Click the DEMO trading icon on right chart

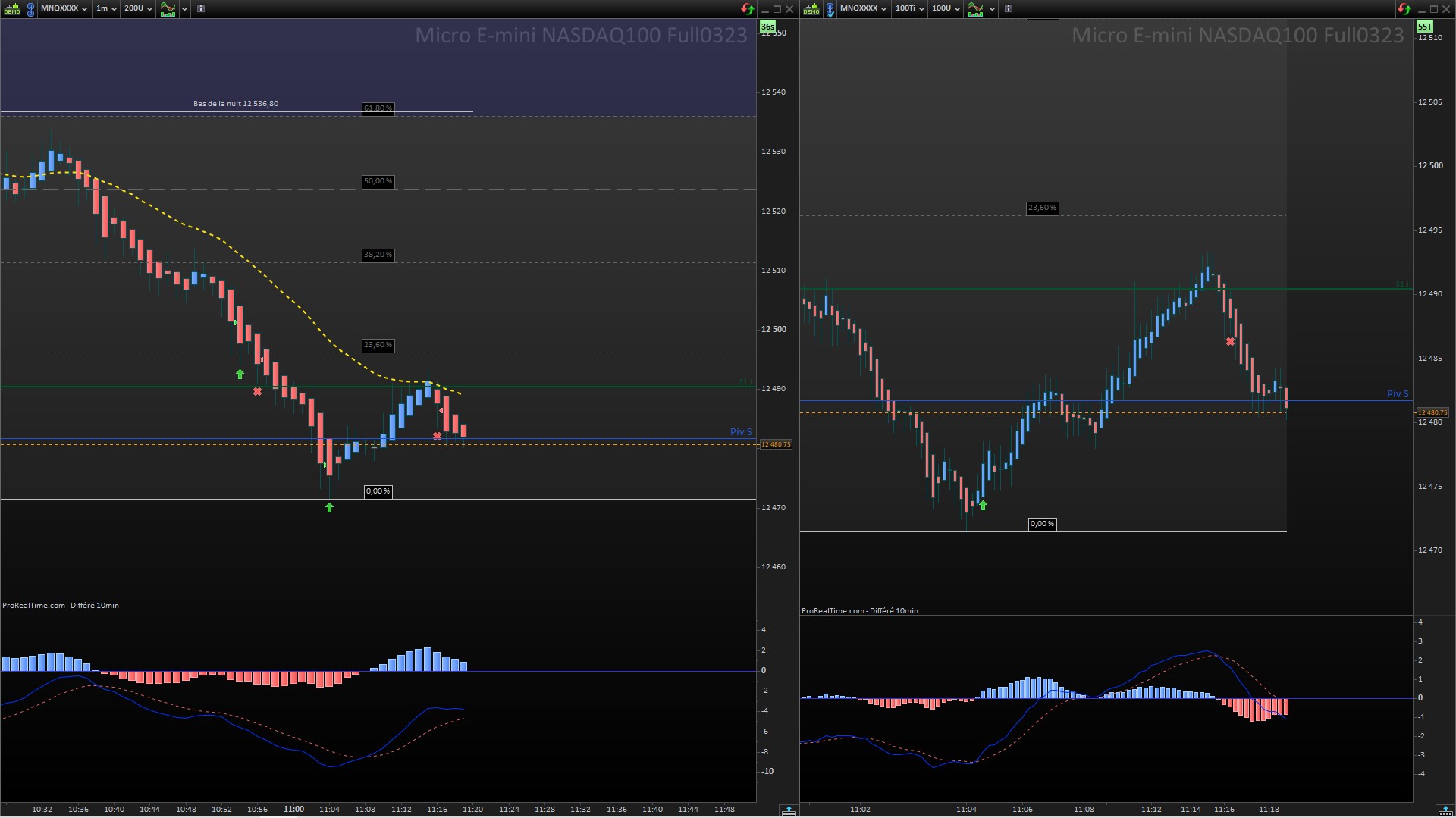[811, 9]
